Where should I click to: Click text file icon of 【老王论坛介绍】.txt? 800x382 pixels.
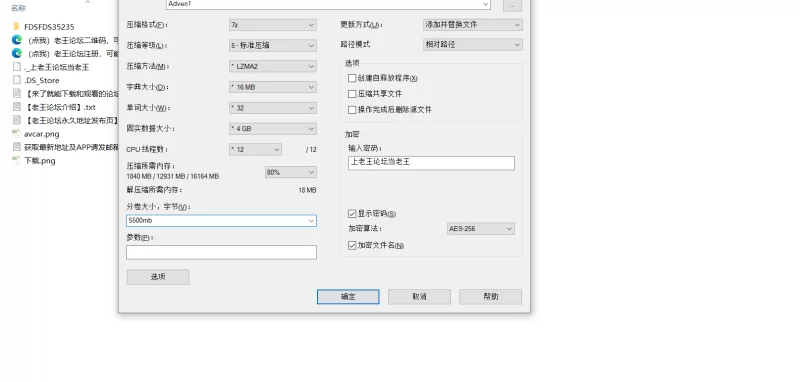click(16, 107)
